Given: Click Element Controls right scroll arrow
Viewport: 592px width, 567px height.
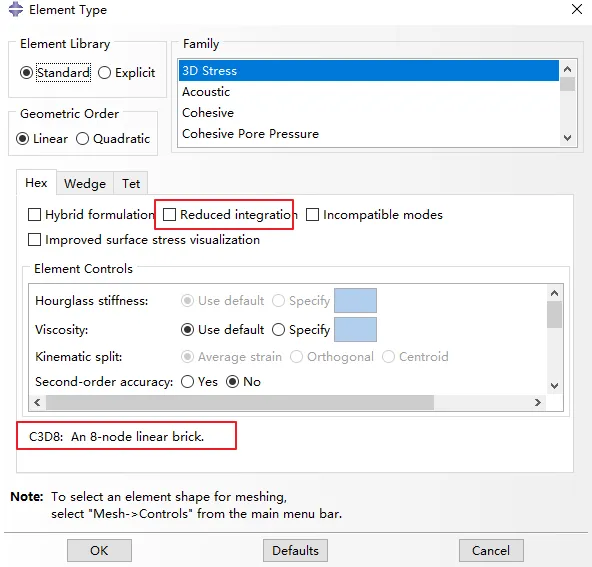Looking at the screenshot, I should [538, 402].
